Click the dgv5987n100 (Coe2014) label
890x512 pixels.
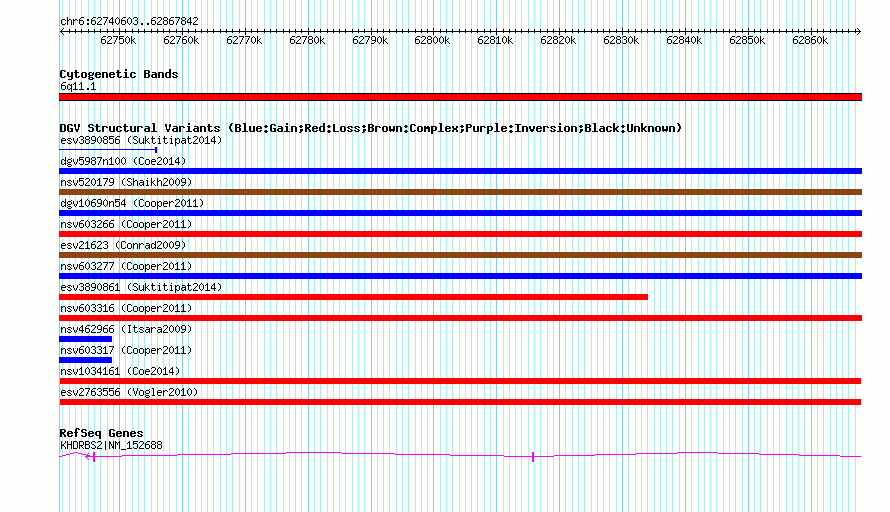point(123,161)
